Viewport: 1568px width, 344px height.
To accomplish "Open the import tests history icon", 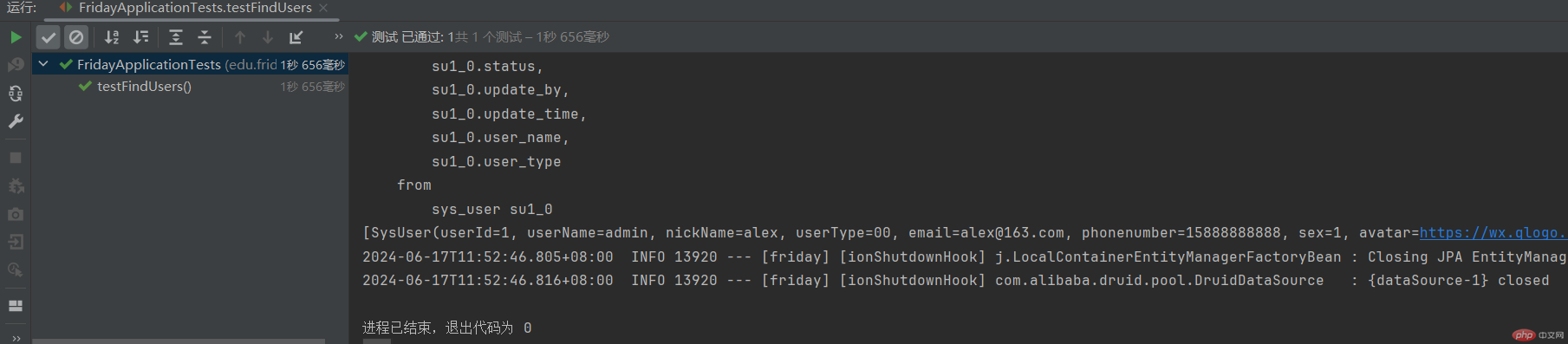I will pos(296,37).
